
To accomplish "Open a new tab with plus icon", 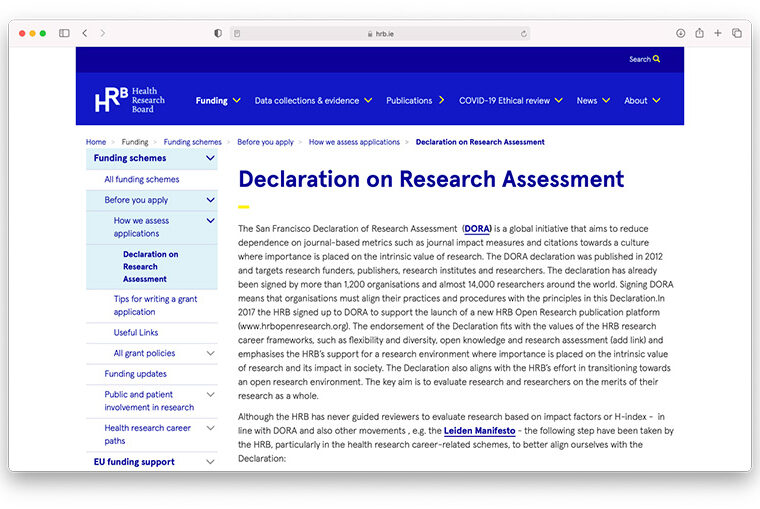I will [x=718, y=32].
